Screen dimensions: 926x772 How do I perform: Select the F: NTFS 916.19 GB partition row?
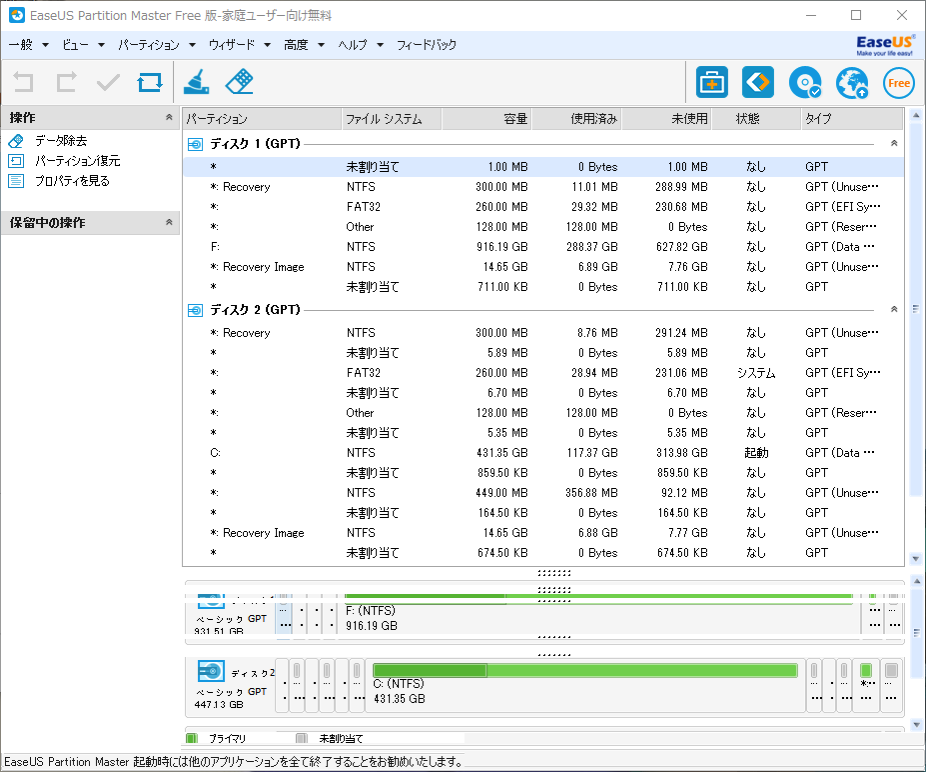tap(543, 247)
